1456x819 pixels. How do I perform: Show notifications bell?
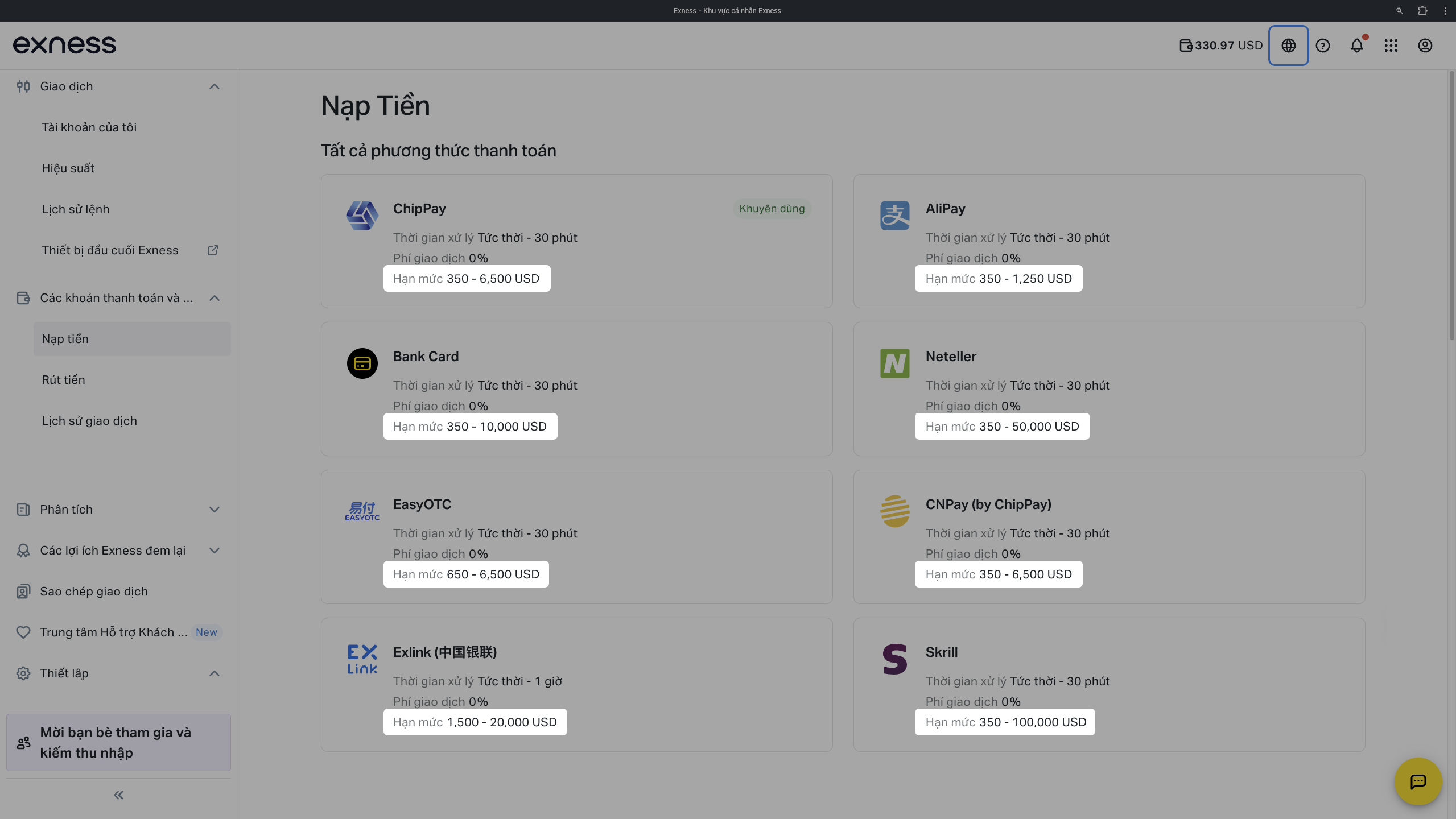[x=1357, y=45]
